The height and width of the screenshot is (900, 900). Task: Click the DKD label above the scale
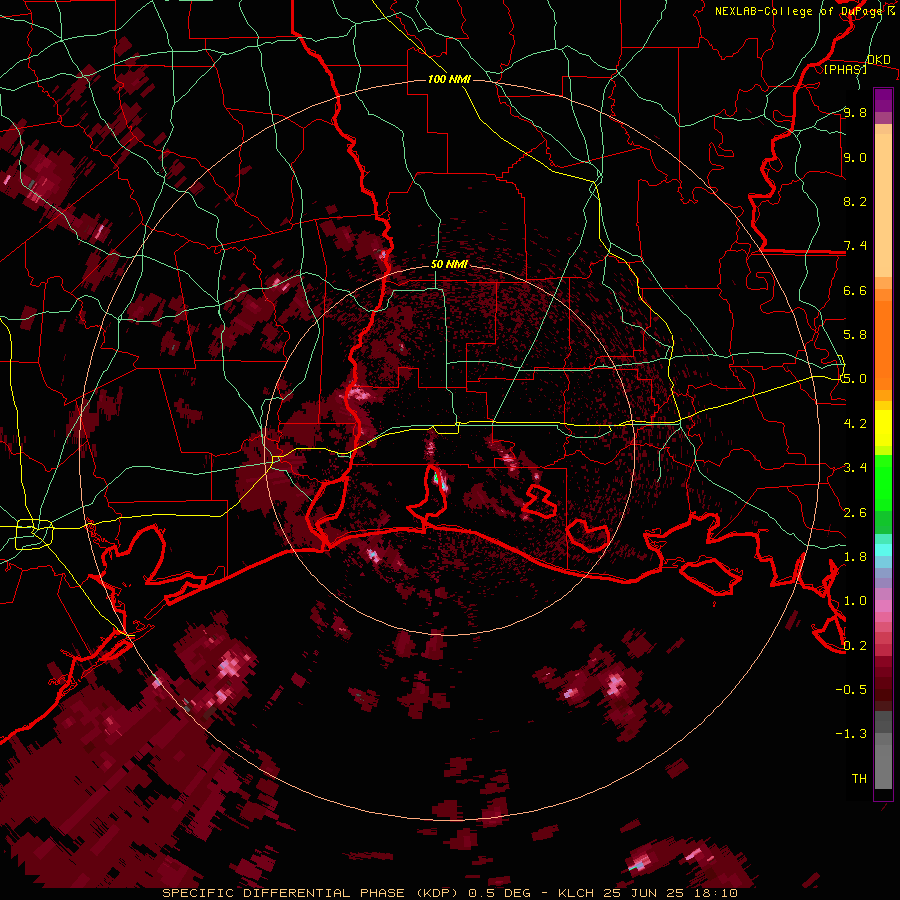(x=879, y=59)
